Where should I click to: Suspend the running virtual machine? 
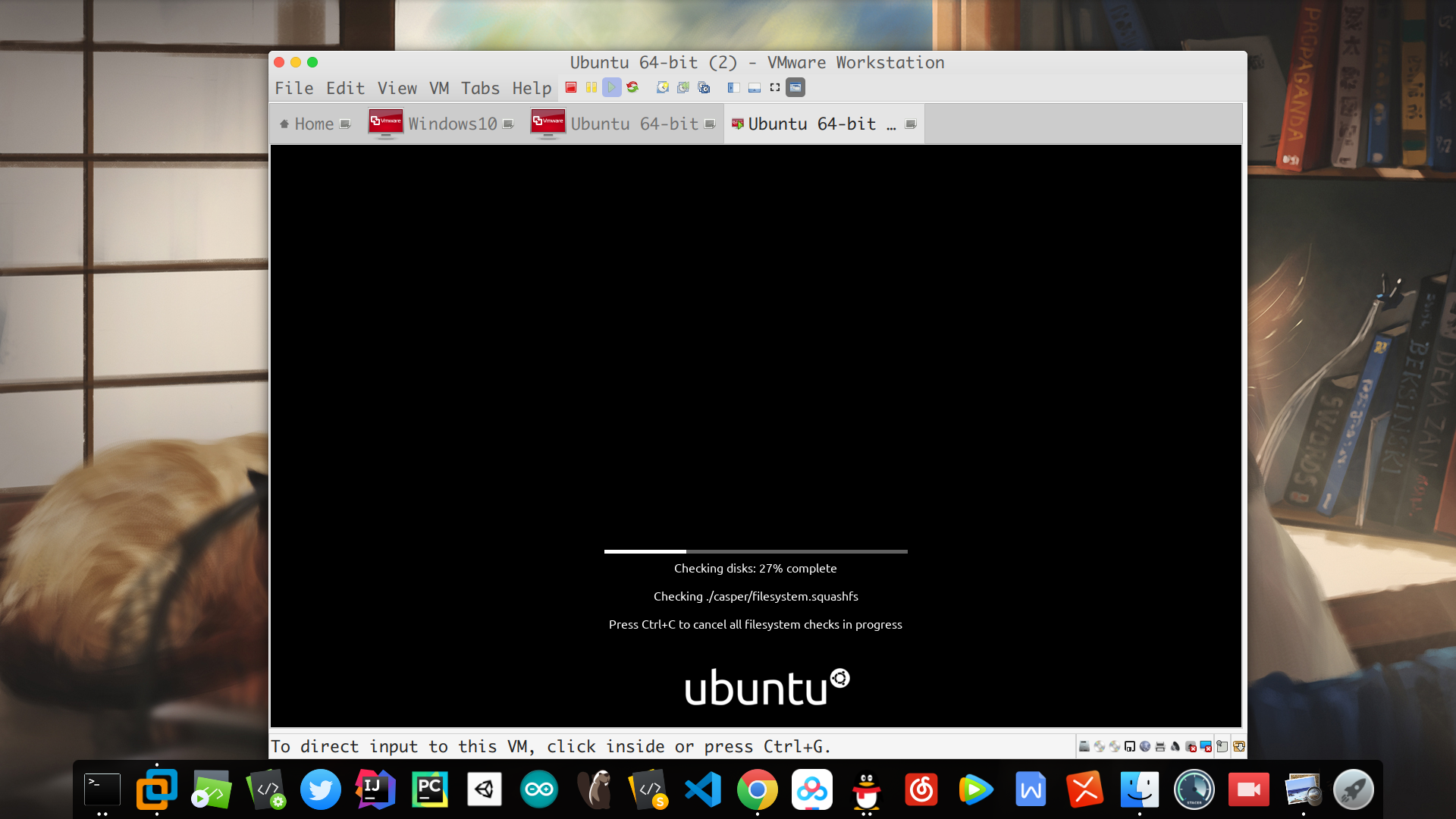[x=591, y=87]
